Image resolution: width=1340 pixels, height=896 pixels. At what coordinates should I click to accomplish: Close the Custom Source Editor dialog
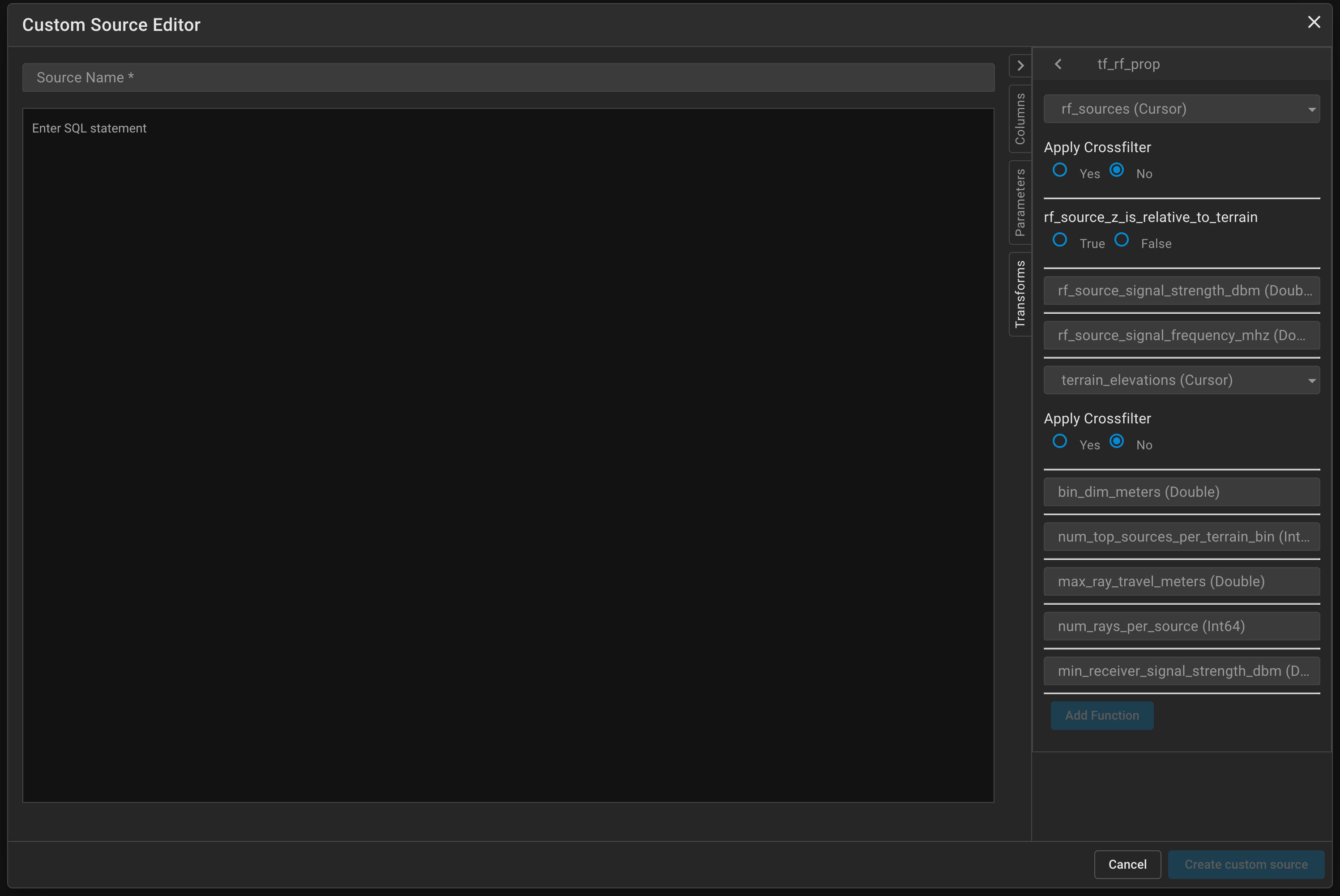pyautogui.click(x=1314, y=22)
